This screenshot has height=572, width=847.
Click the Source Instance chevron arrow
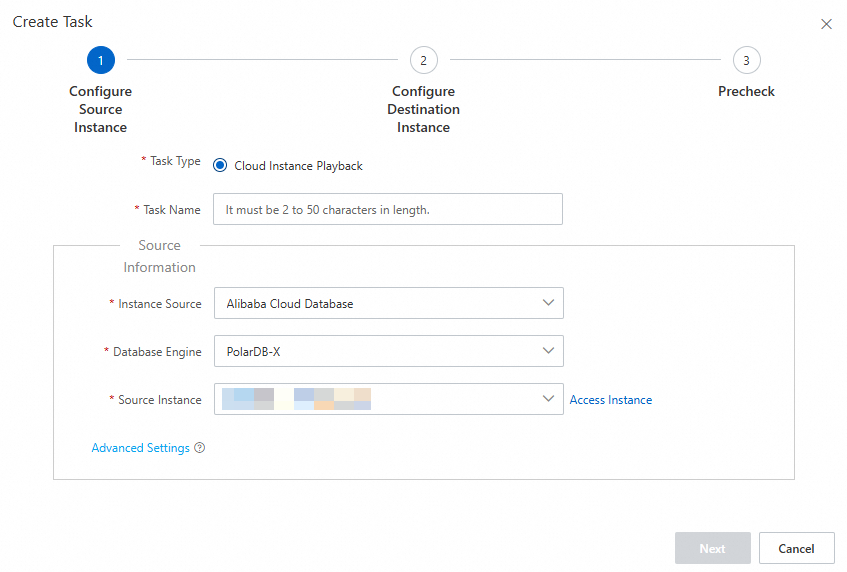point(547,398)
